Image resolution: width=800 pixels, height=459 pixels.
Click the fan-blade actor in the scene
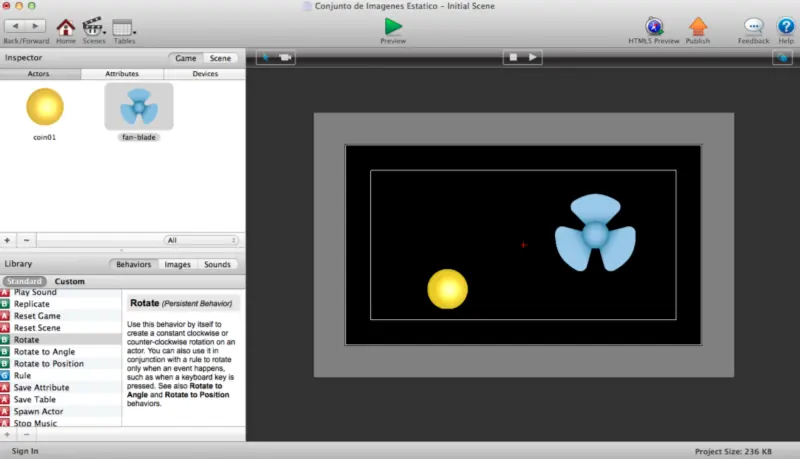tap(595, 233)
